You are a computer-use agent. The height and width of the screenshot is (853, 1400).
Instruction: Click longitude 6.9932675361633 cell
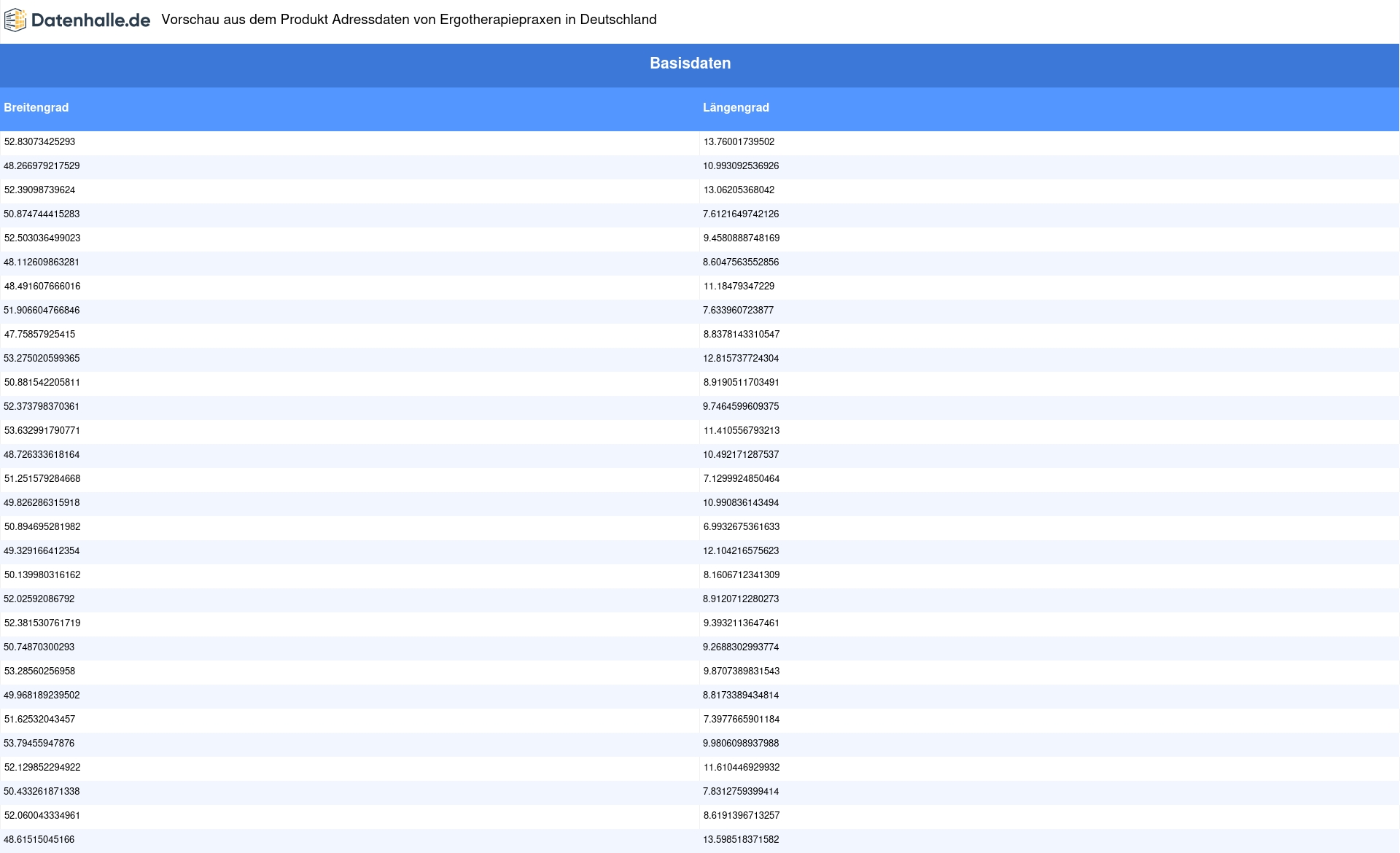pos(741,527)
